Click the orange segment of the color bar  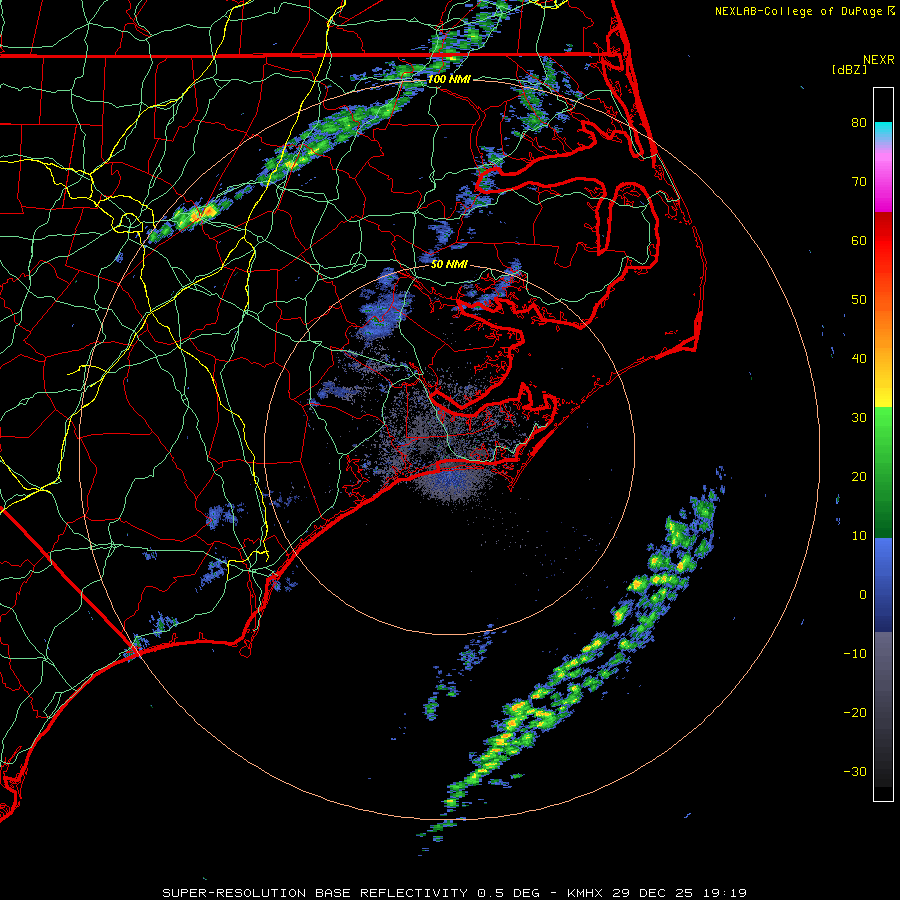point(883,330)
